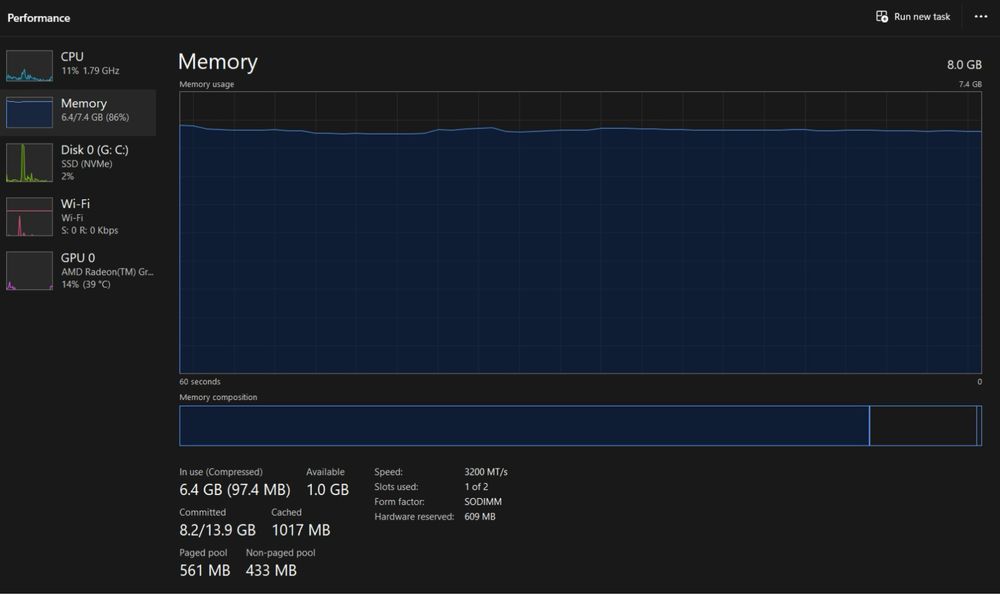Click the Hardware reserved value 609 MB
The height and width of the screenshot is (594, 1000).
(480, 516)
